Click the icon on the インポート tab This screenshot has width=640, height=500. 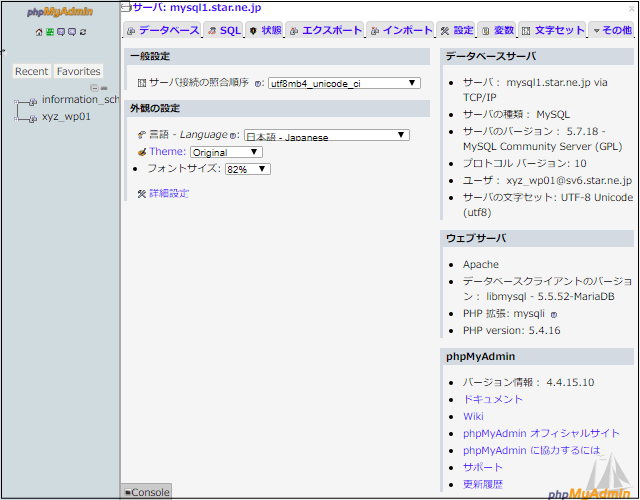pos(374,31)
